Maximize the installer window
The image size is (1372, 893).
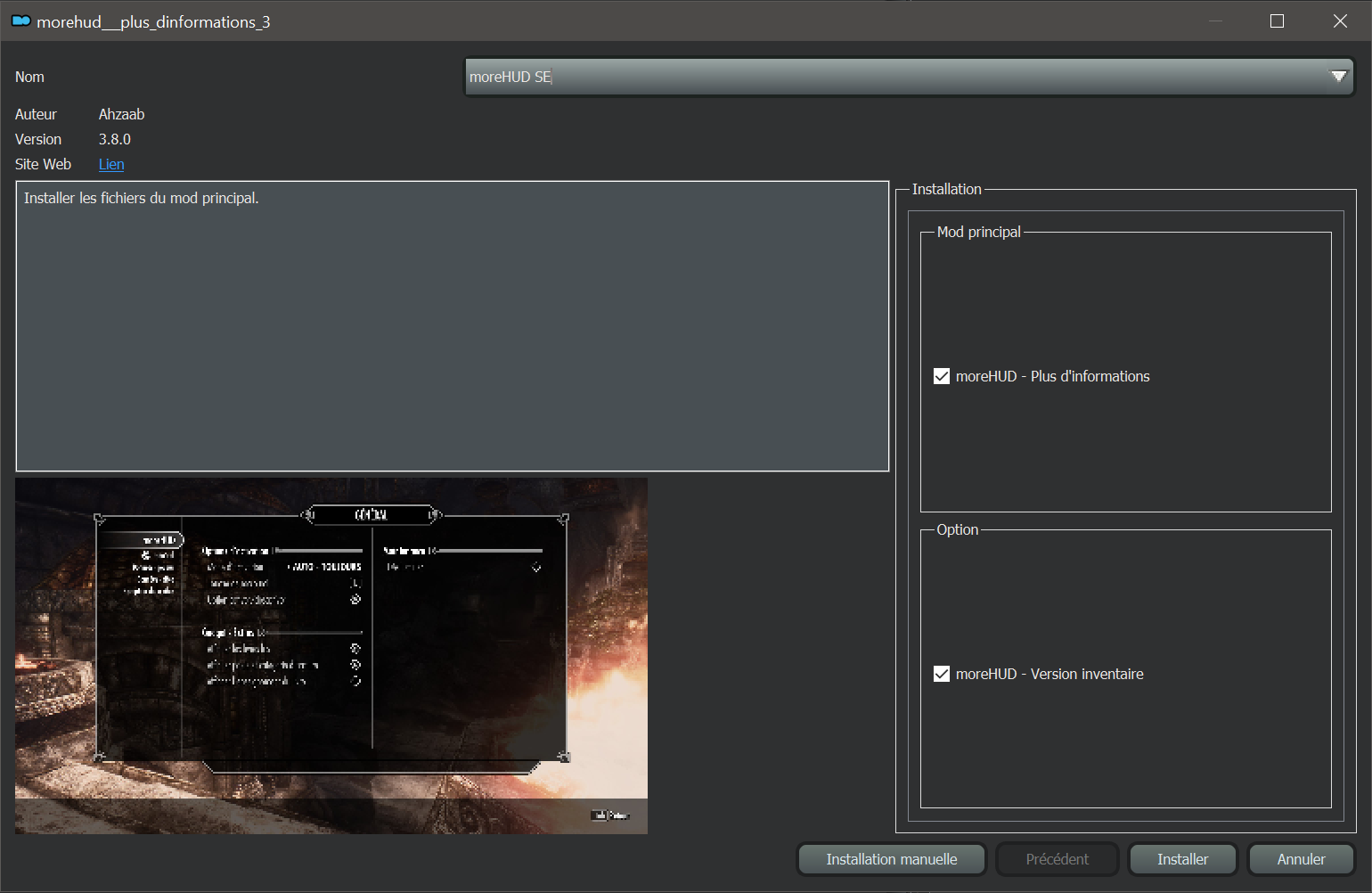[x=1277, y=21]
